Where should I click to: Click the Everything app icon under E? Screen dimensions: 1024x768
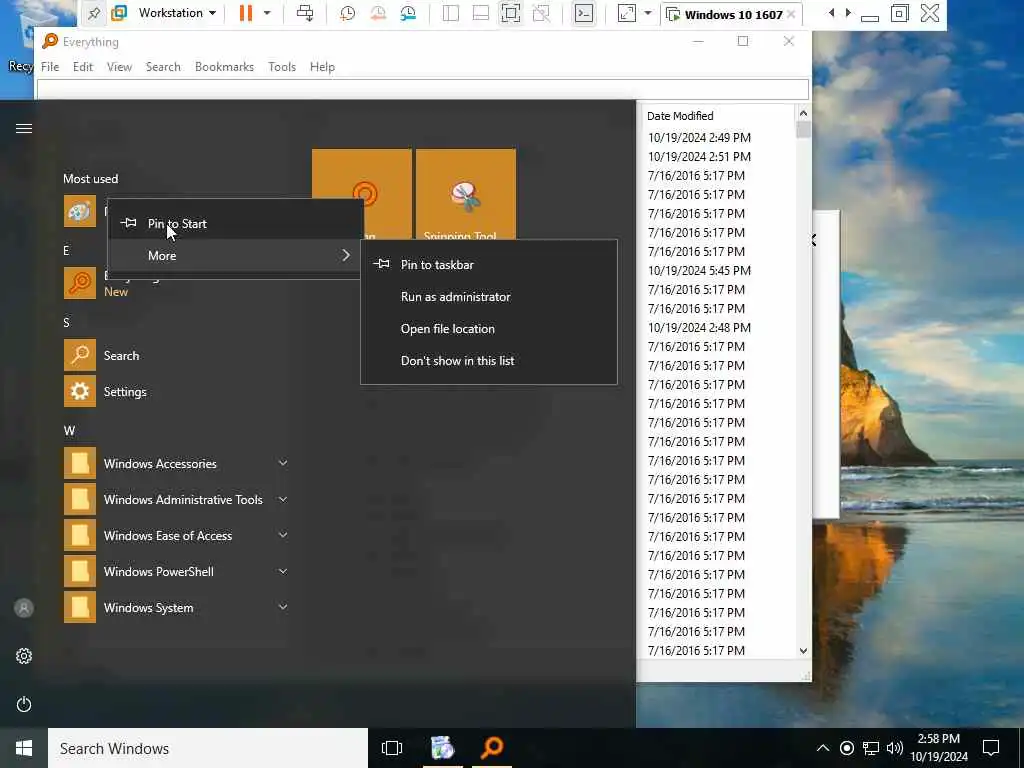[x=80, y=283]
